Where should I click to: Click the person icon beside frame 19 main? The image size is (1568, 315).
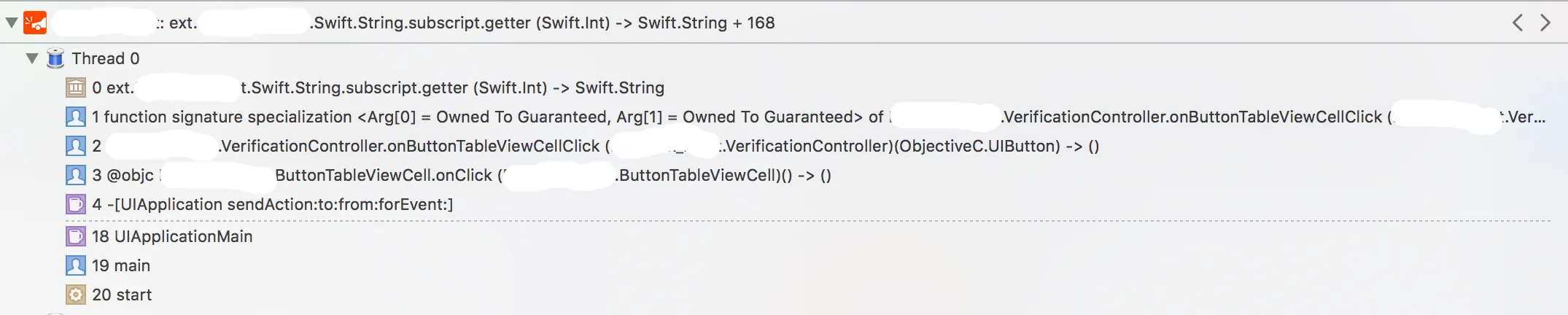click(76, 265)
